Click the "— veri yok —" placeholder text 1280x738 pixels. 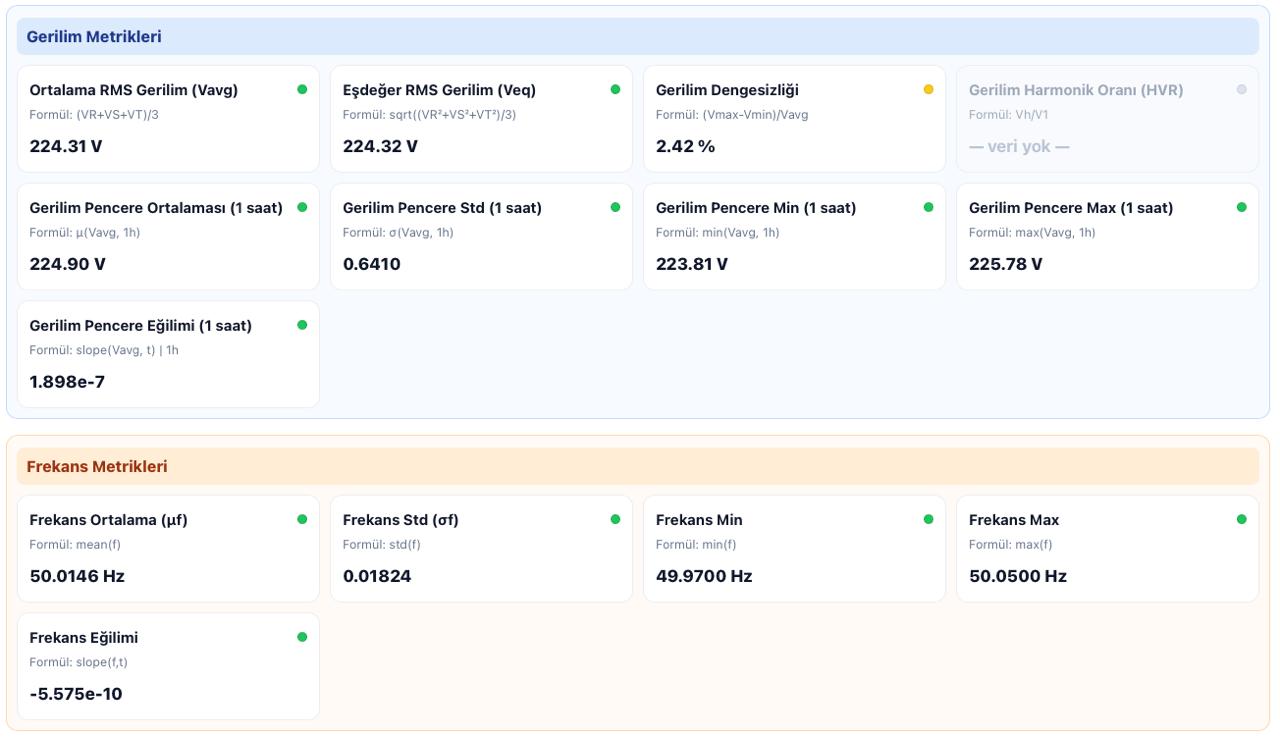pyautogui.click(x=1018, y=146)
